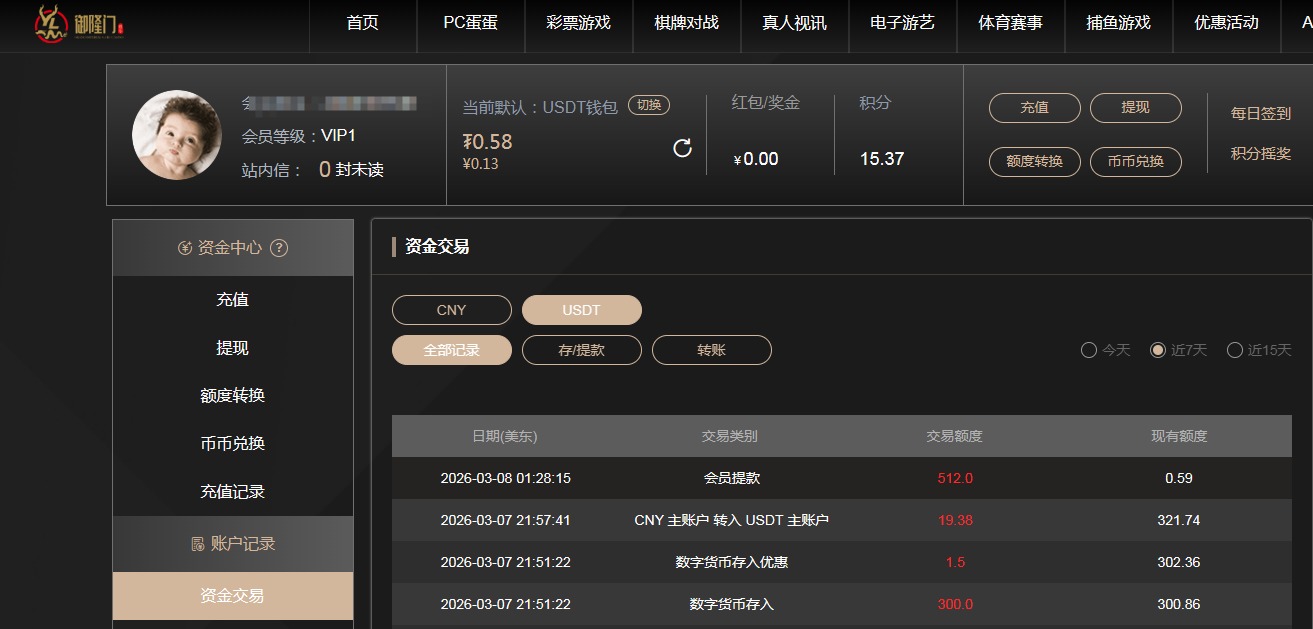This screenshot has width=1313, height=629.
Task: Click the 提现 withdraw button
Action: [x=1136, y=108]
